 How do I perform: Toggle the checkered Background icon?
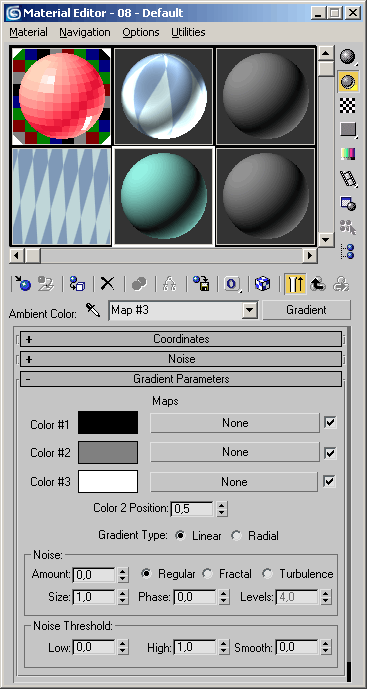click(x=347, y=105)
